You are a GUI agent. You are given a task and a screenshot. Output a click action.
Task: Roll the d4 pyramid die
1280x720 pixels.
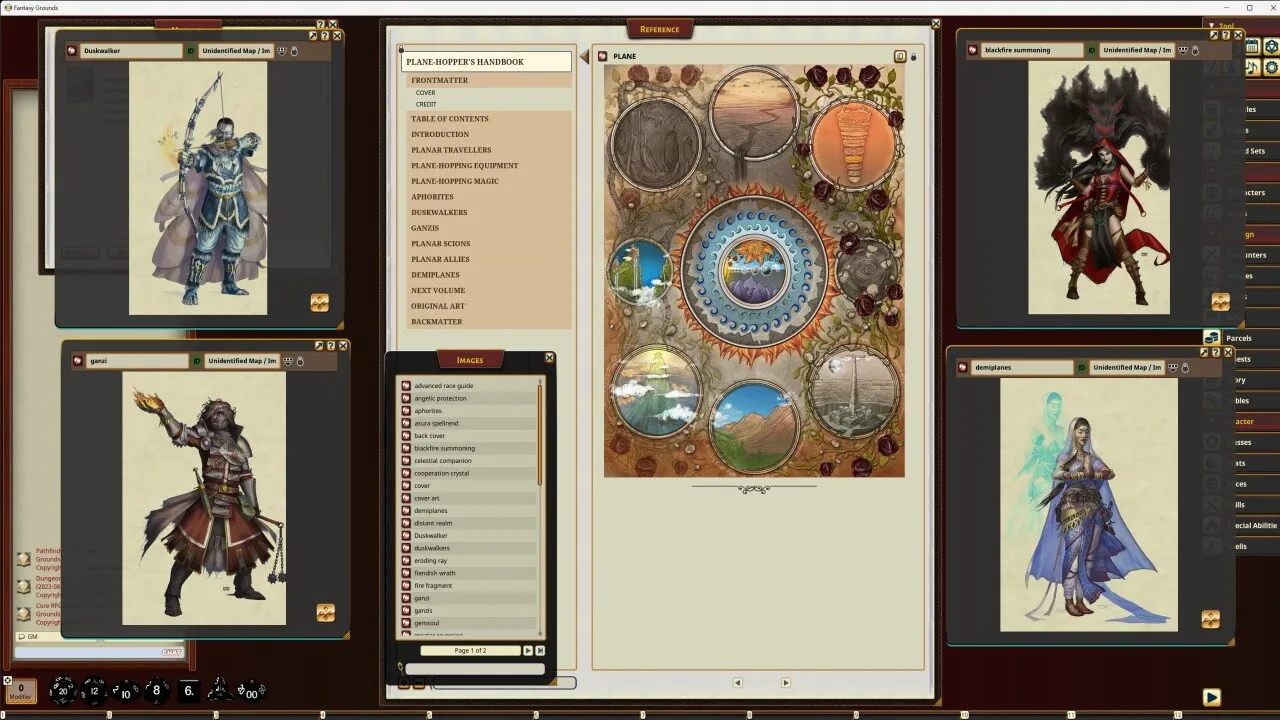click(x=220, y=690)
